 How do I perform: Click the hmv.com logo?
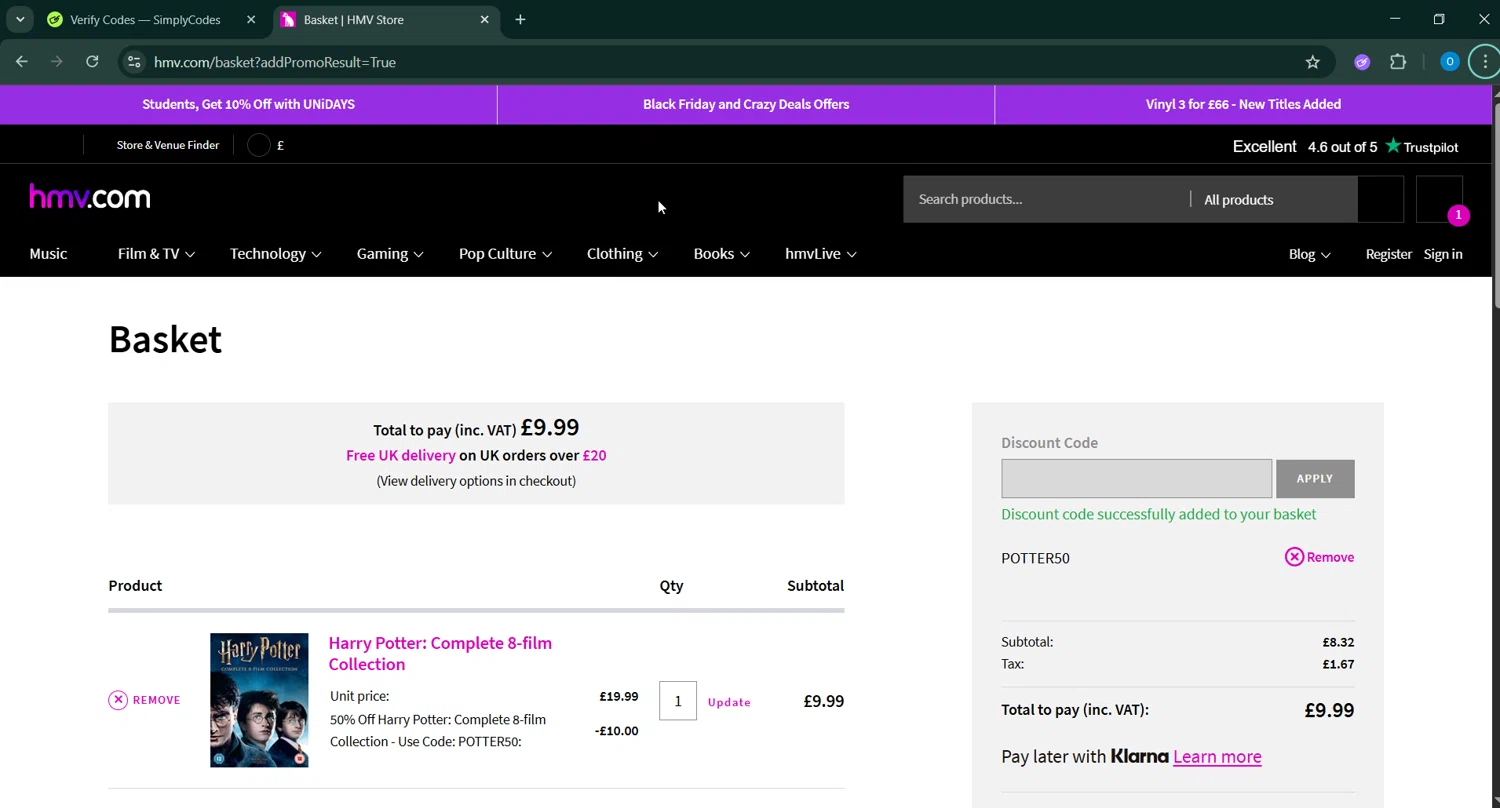pos(90,197)
